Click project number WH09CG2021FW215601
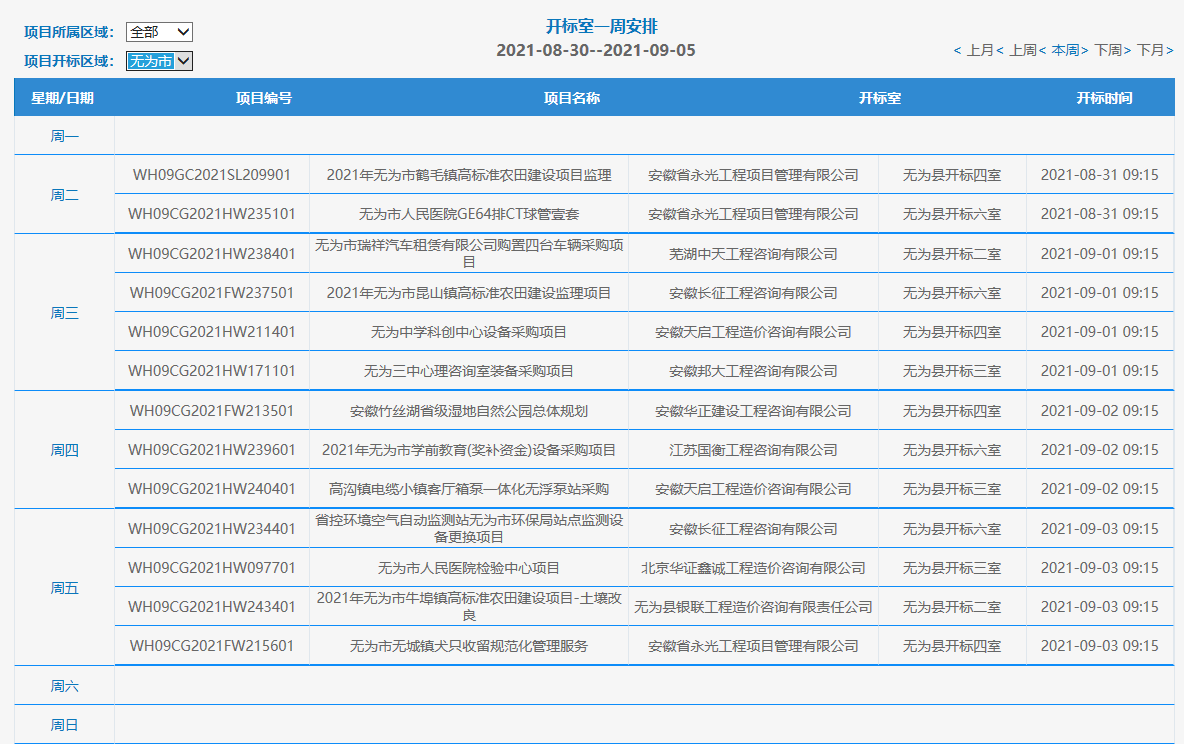Viewport: 1184px width, 744px height. click(211, 646)
